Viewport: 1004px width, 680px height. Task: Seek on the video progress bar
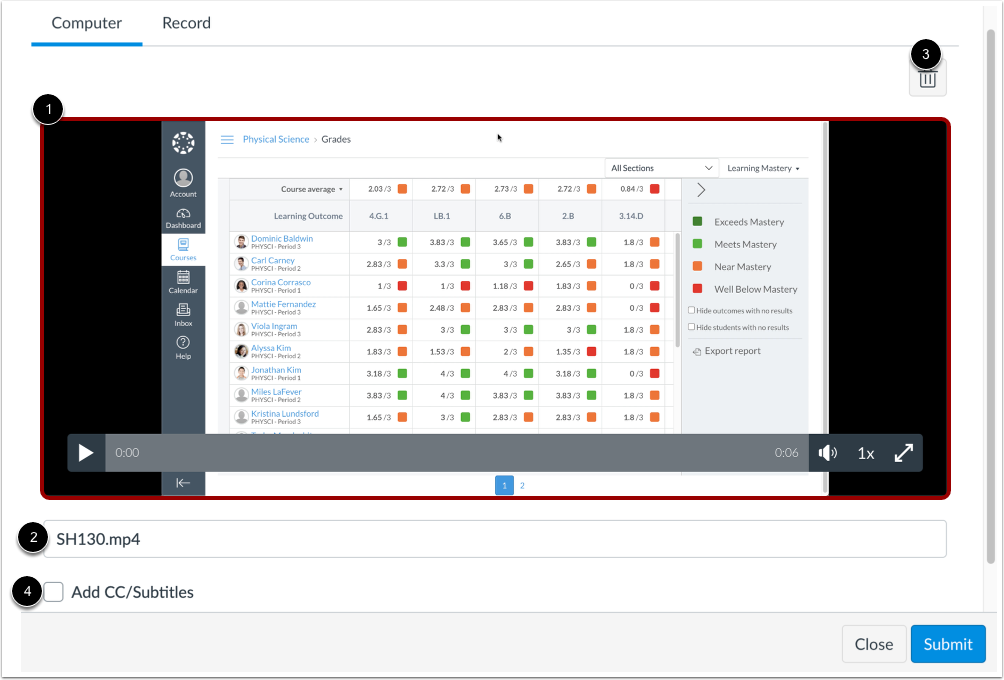tap(457, 453)
